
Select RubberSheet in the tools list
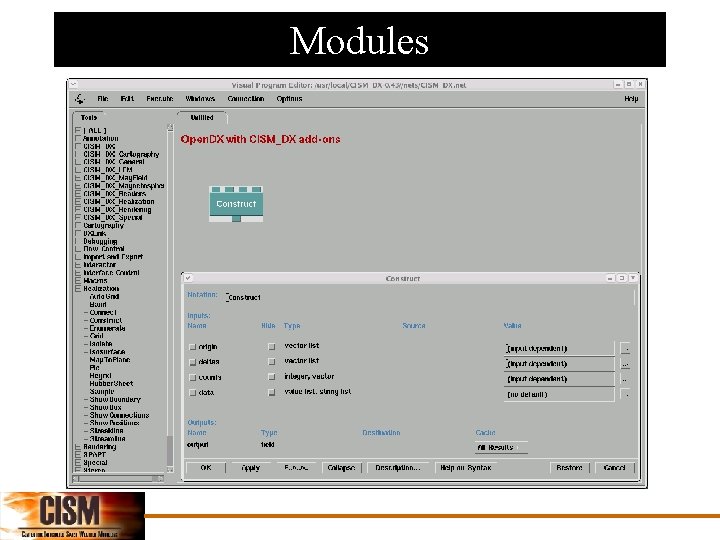[111, 383]
